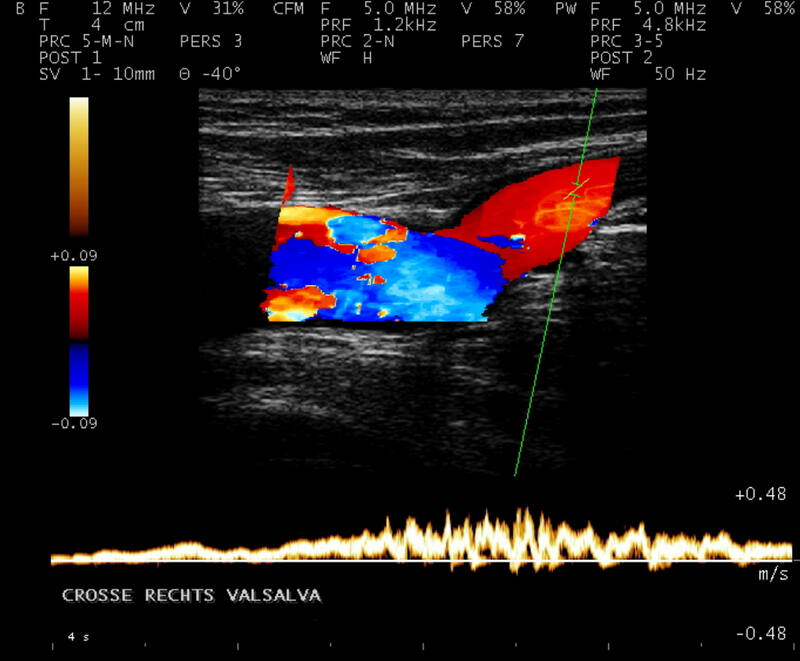Click the blue negative velocity color bar

[79, 380]
